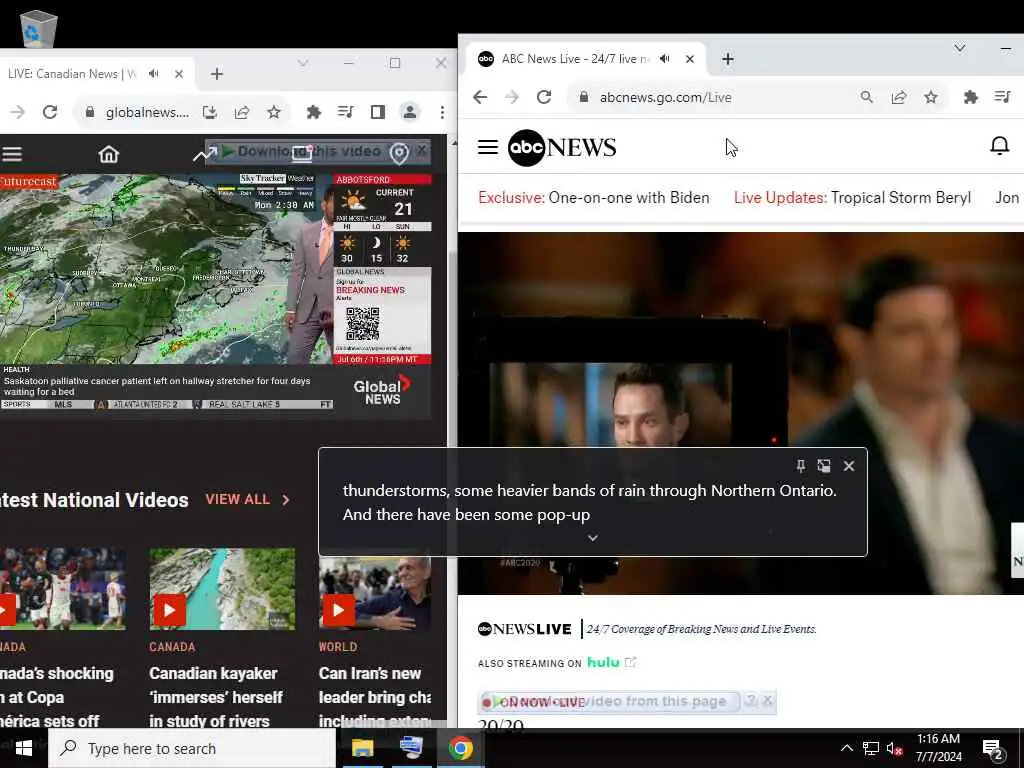Open extensions in the ABC News window
This screenshot has width=1024, height=768.
click(971, 97)
